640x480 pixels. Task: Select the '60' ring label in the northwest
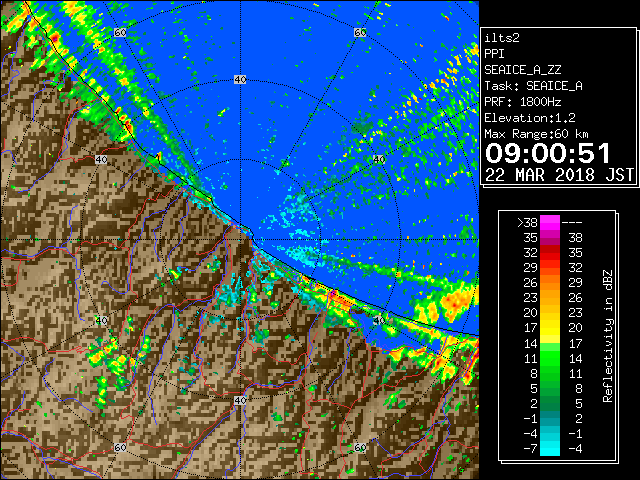120,32
